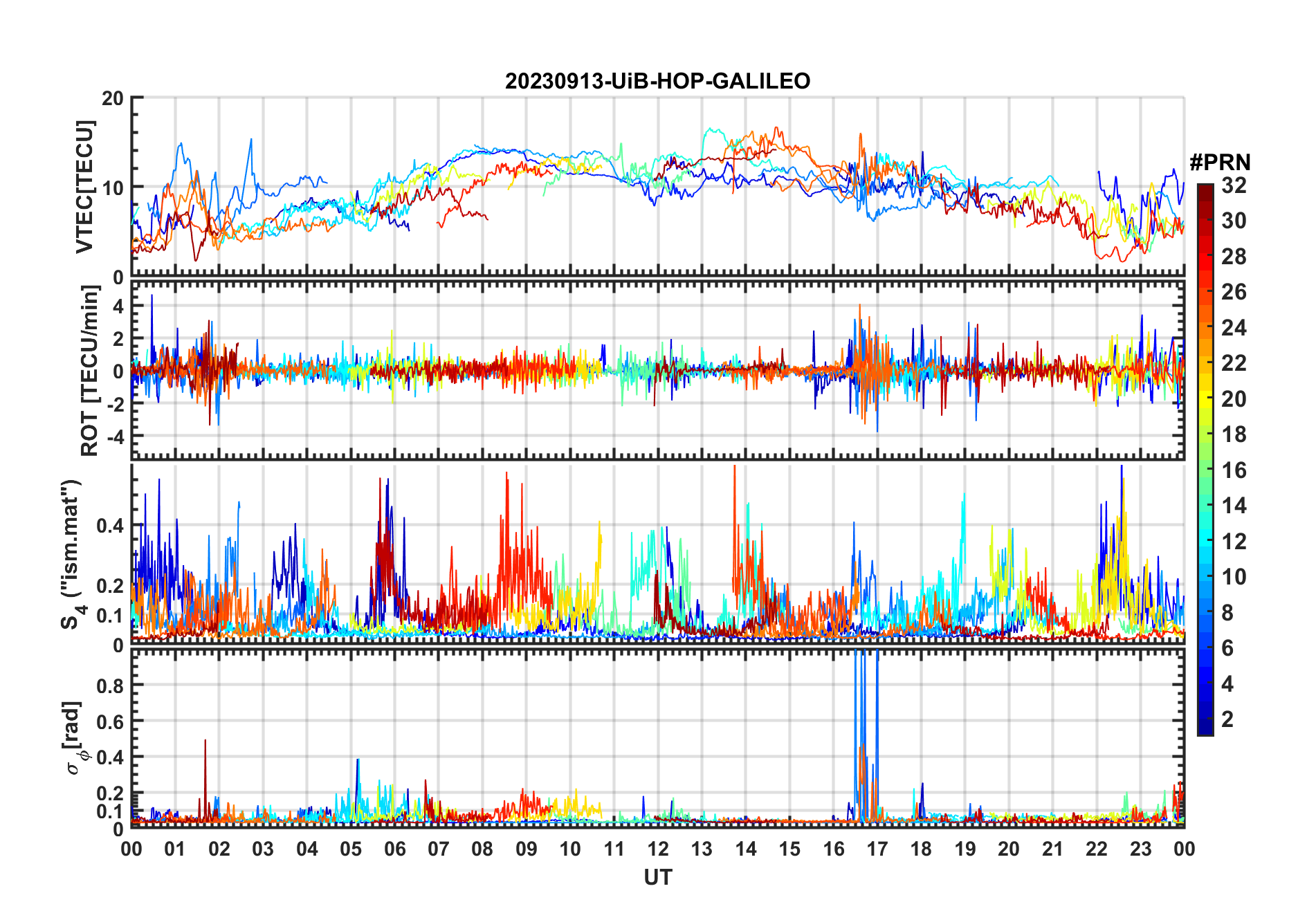Click the 21 hour tick on the UT axis
The width and height of the screenshot is (1316, 920).
coord(1053,849)
